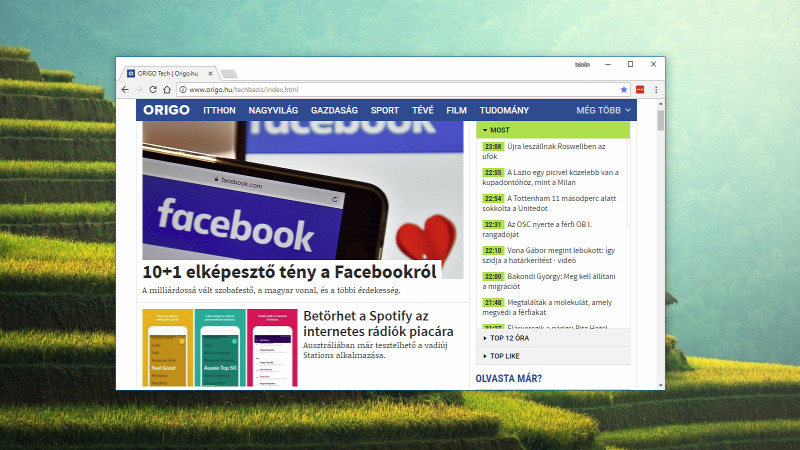Click the site info icon in address bar

(183, 89)
